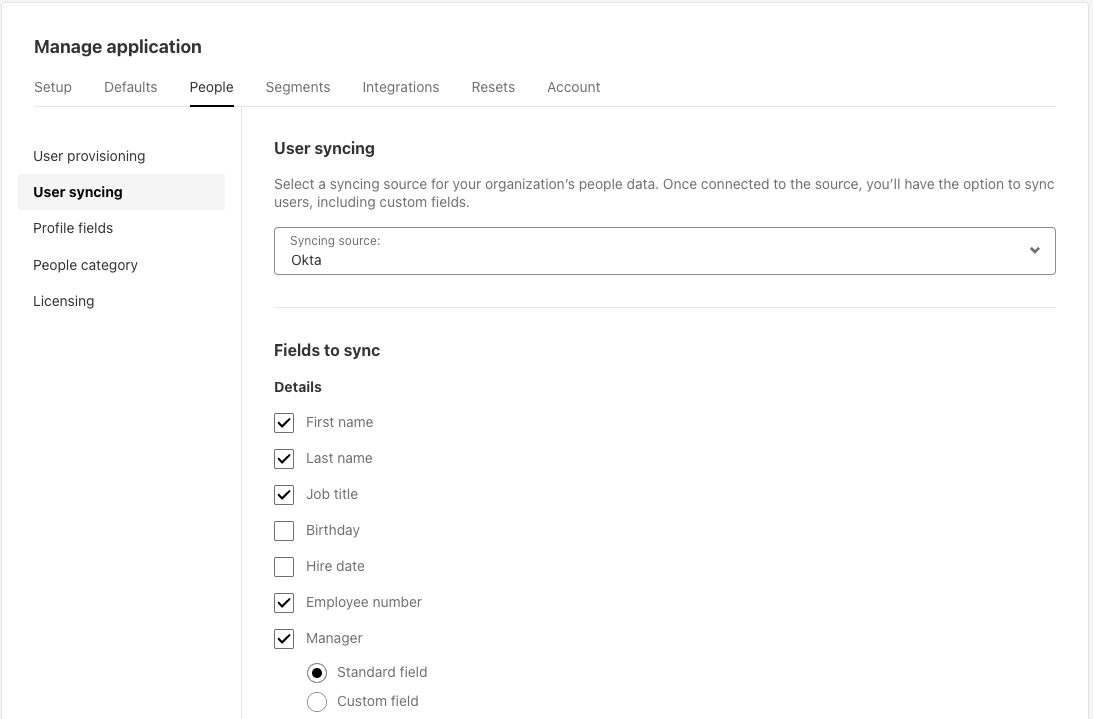Screen dimensions: 1093x719
Task: View the Licensing section
Action: (x=63, y=301)
